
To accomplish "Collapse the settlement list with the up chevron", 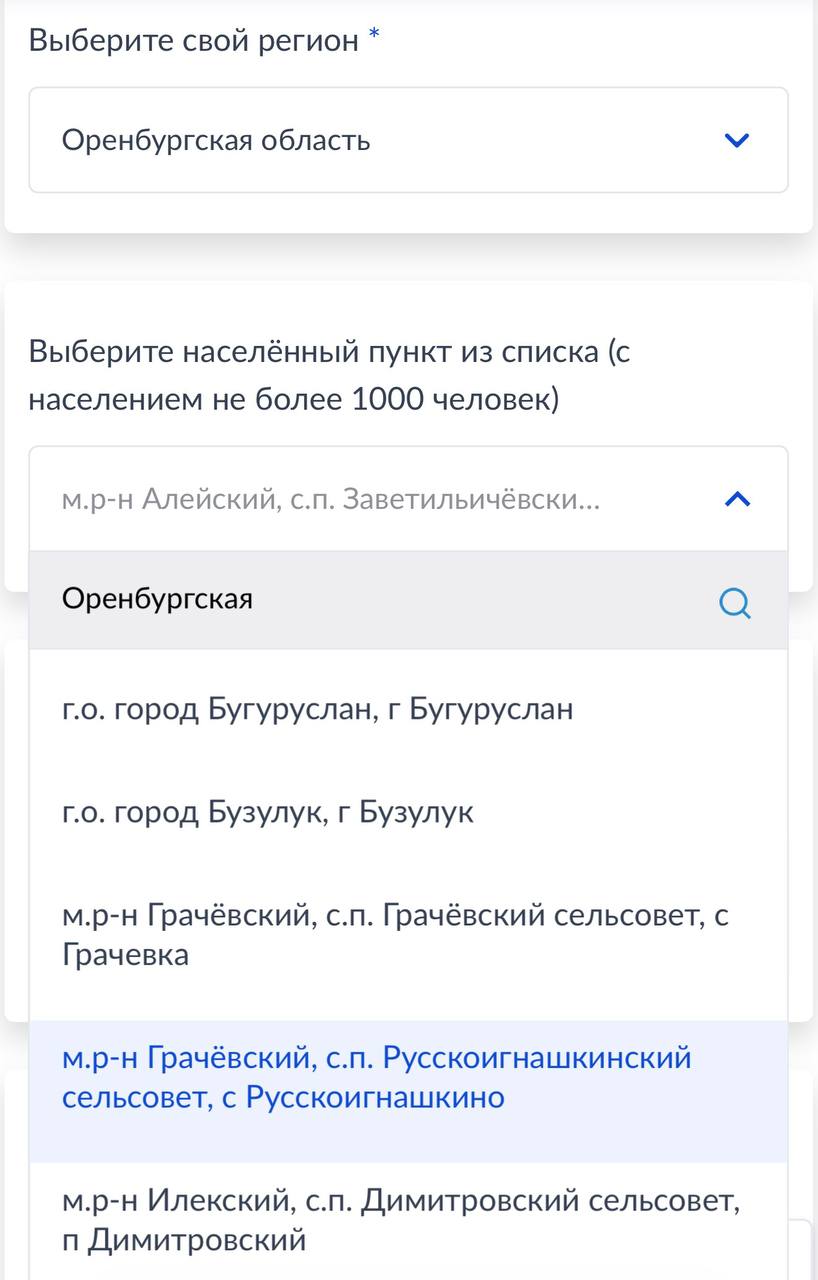I will click(737, 499).
